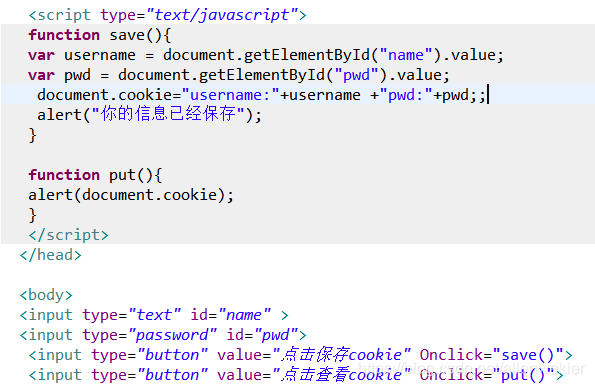Click the 'var username' declaration line
595x387 pixels.
pyautogui.click(x=266, y=55)
